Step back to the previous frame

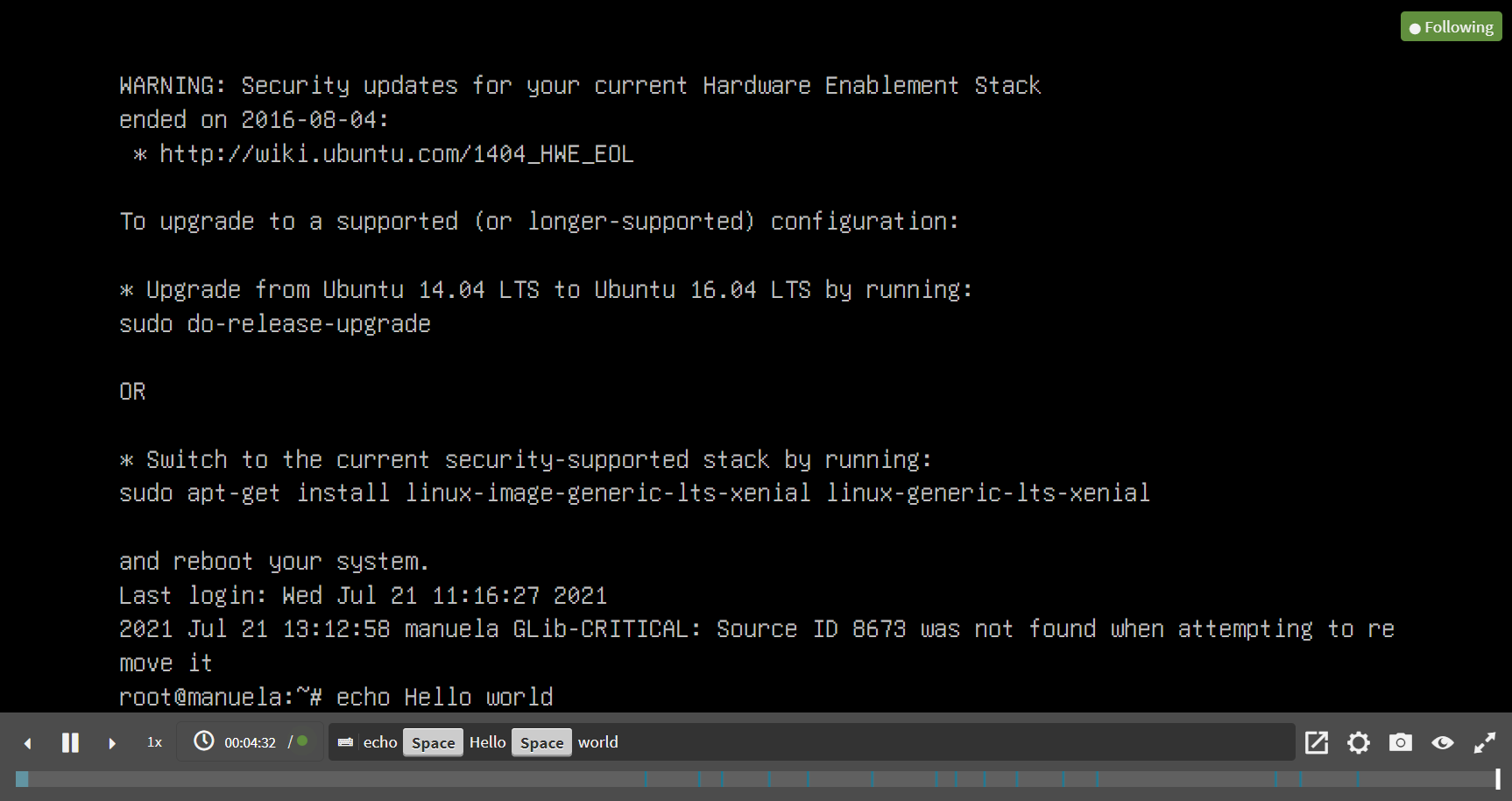tap(28, 743)
